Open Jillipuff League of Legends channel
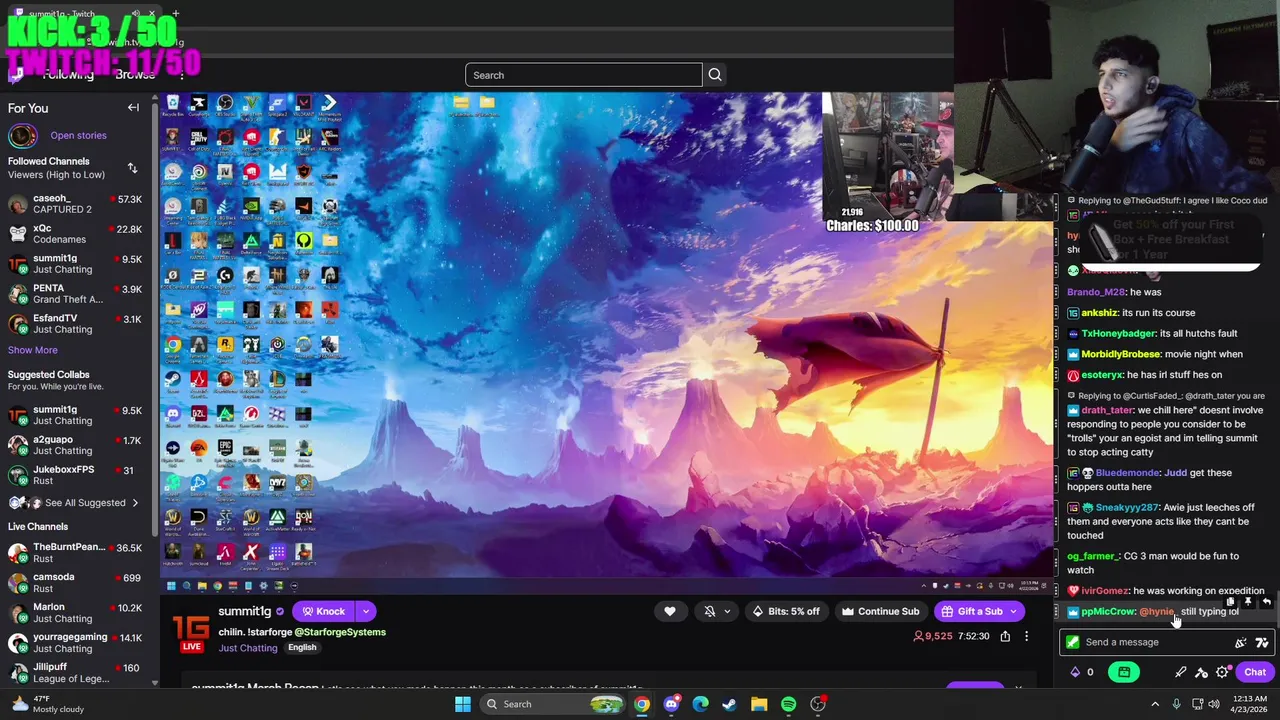 [x=75, y=672]
